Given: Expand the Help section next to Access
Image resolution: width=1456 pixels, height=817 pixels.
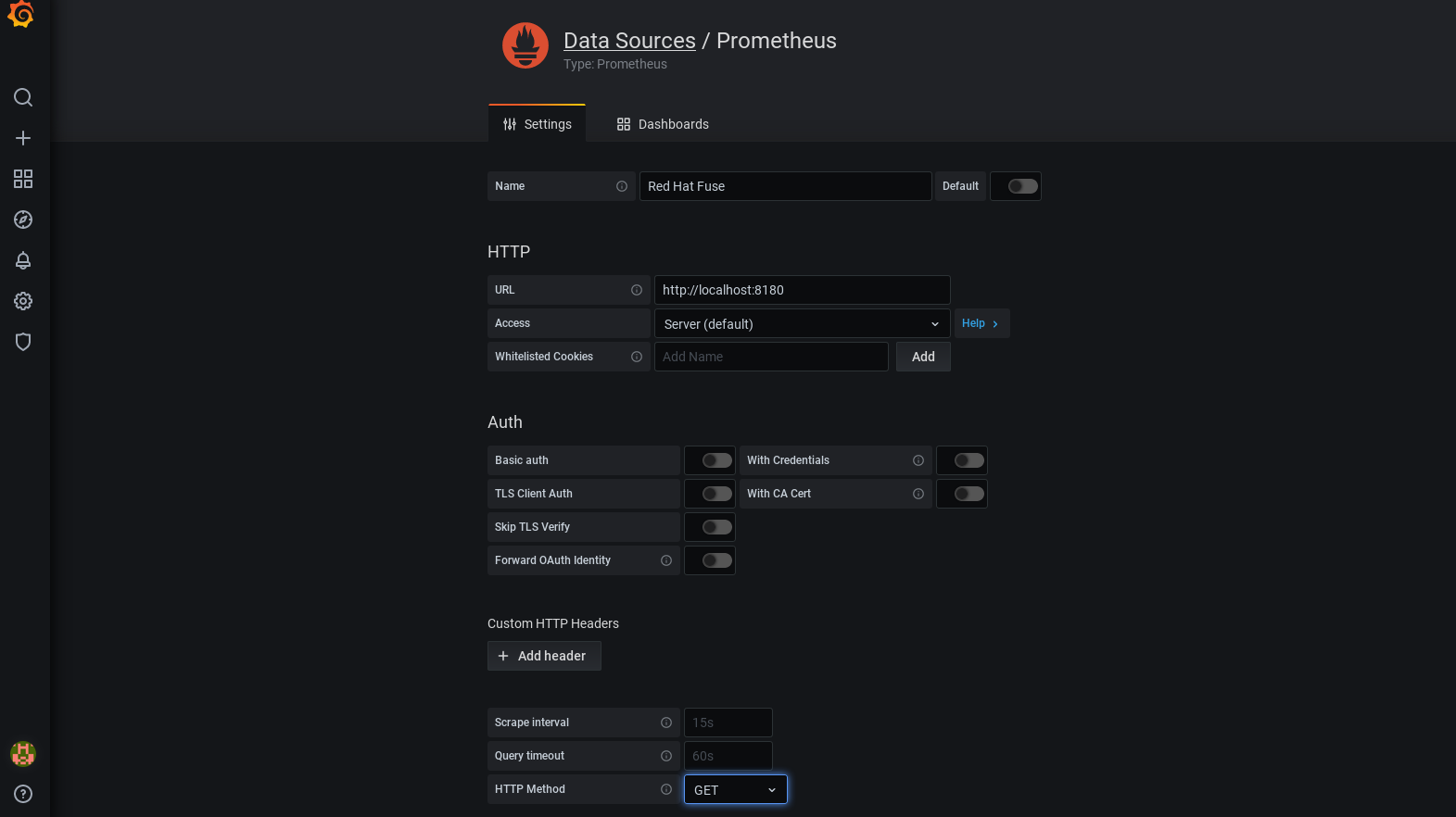Looking at the screenshot, I should tap(981, 323).
